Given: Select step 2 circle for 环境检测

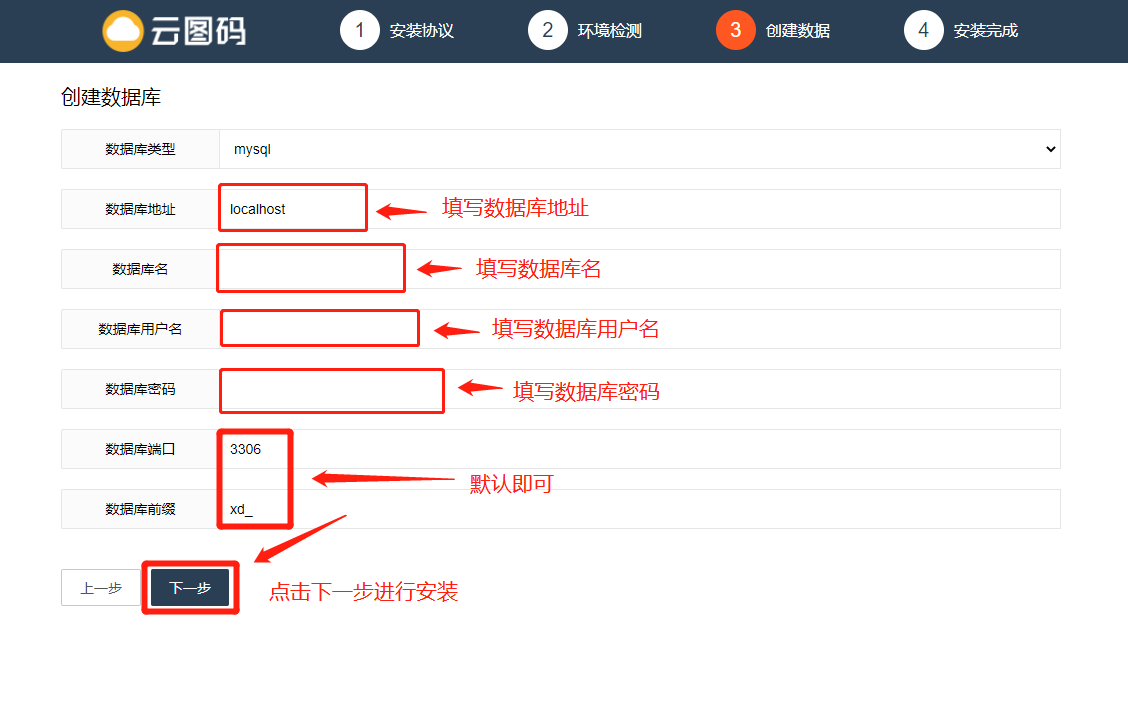Looking at the screenshot, I should click(547, 30).
